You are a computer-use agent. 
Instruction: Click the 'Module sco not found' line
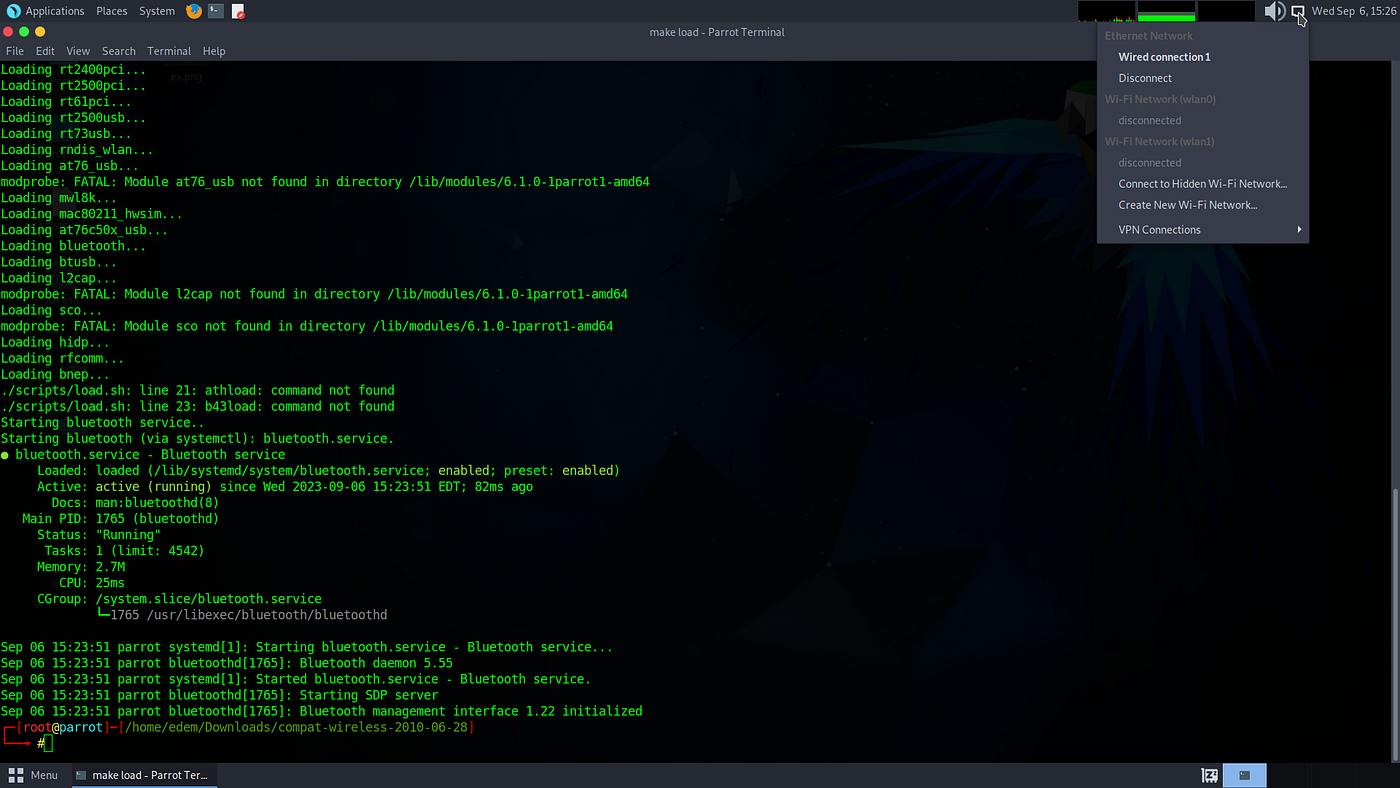coord(307,326)
